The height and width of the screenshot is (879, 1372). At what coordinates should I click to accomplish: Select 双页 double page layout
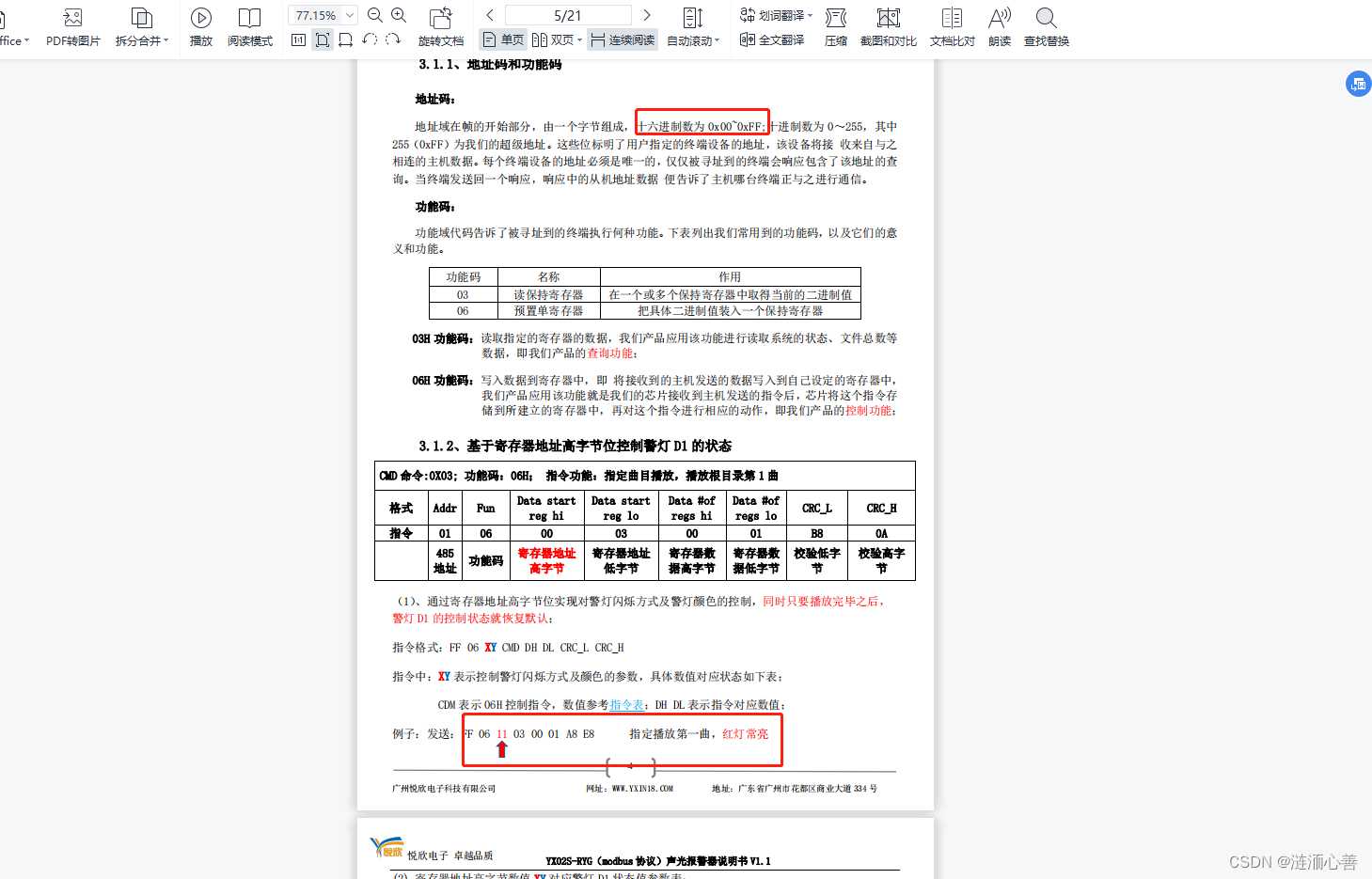click(553, 39)
